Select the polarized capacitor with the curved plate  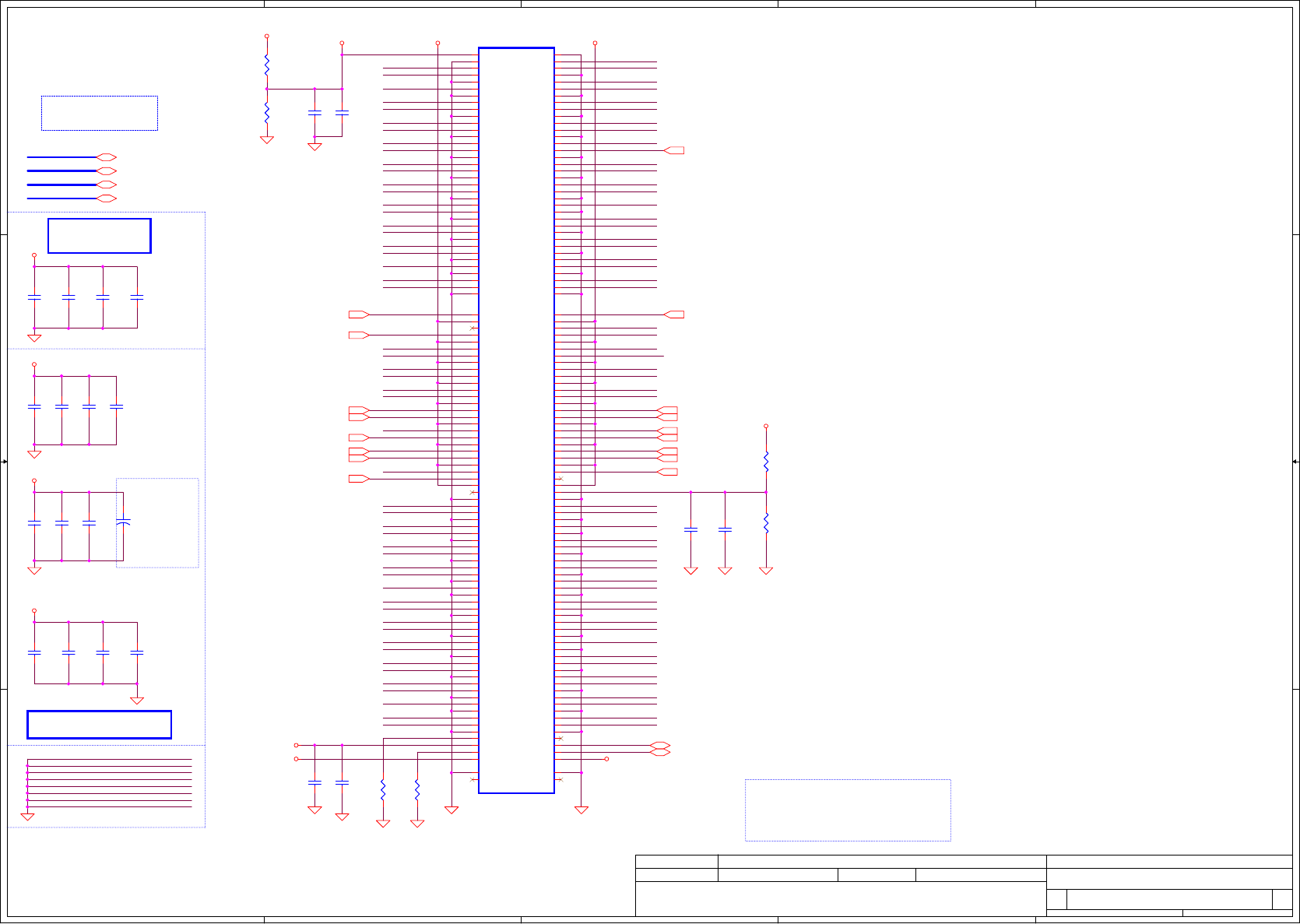point(123,522)
